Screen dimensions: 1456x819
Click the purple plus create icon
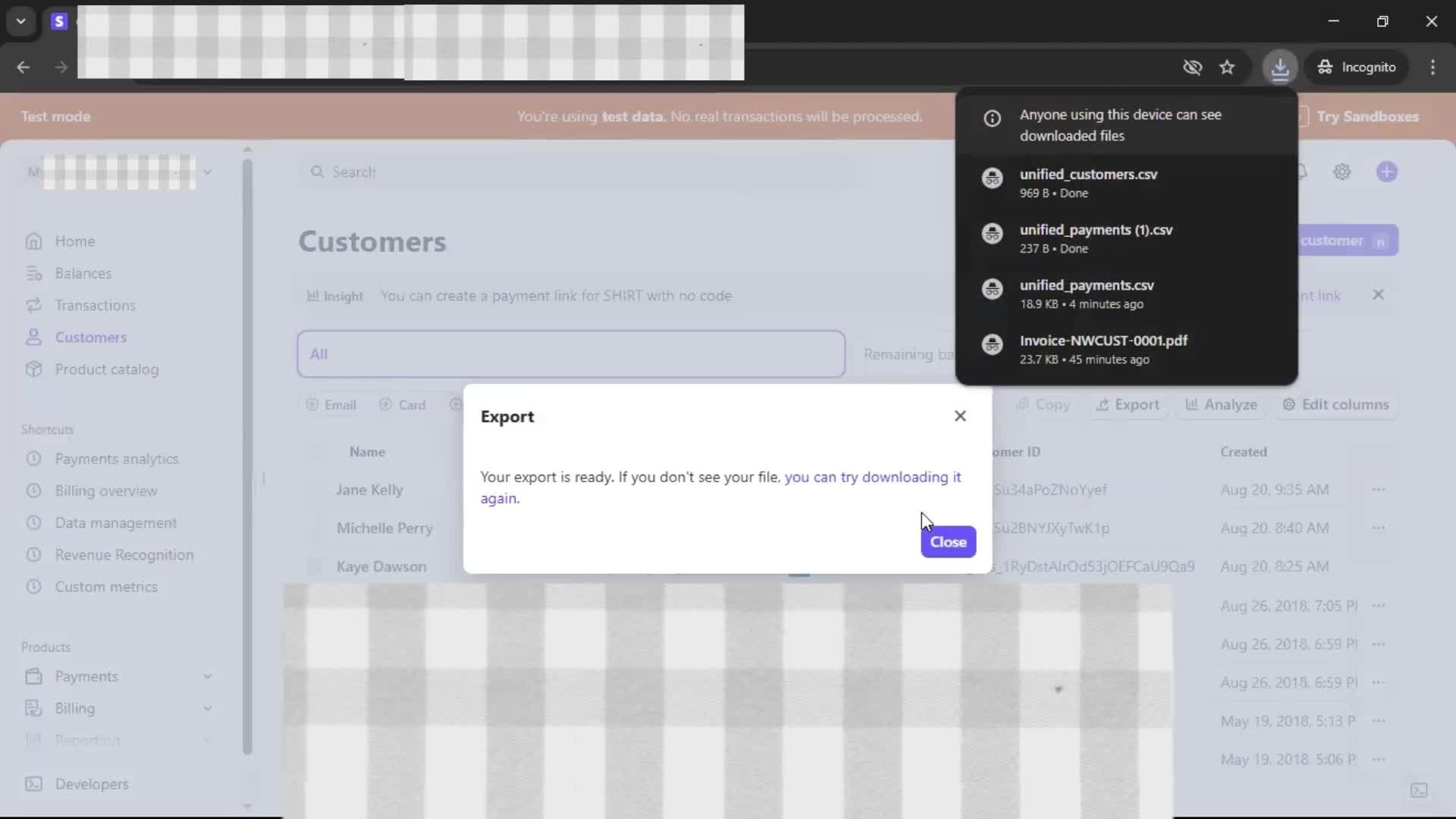(1386, 172)
